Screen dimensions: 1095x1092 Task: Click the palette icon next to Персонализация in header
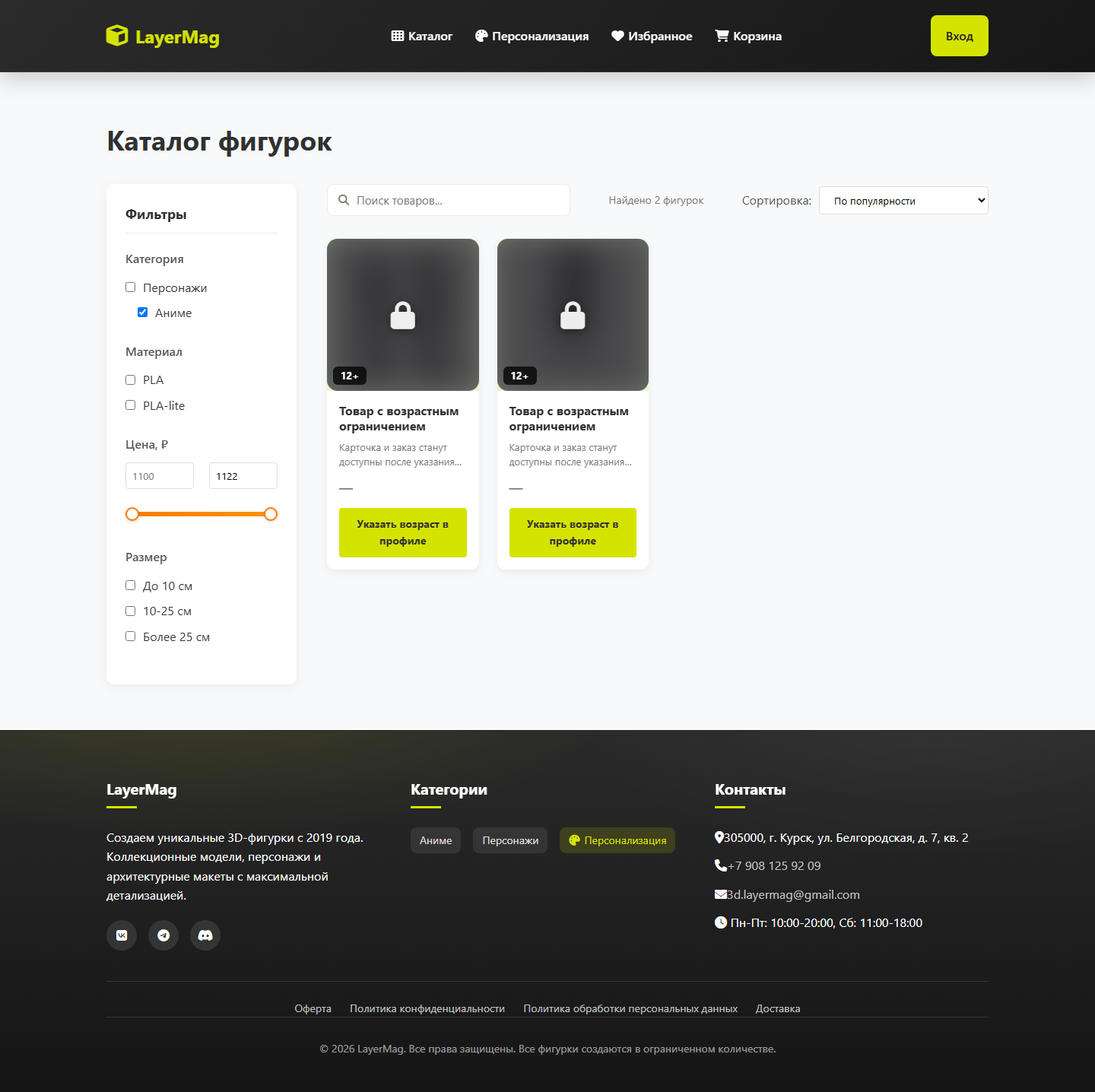point(481,36)
